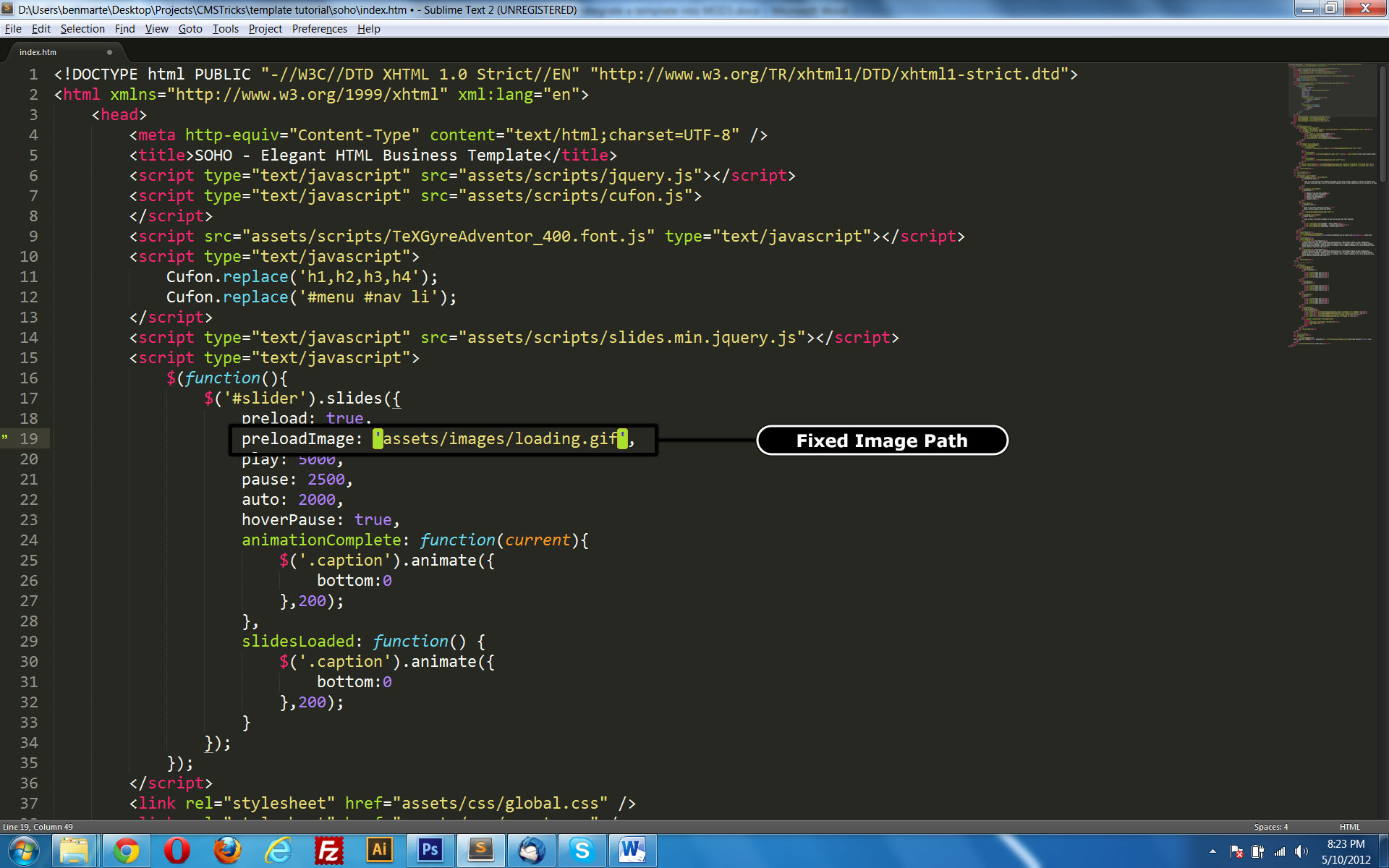This screenshot has width=1389, height=868.
Task: Switch to Microsoft Word taskbar icon
Action: [632, 851]
